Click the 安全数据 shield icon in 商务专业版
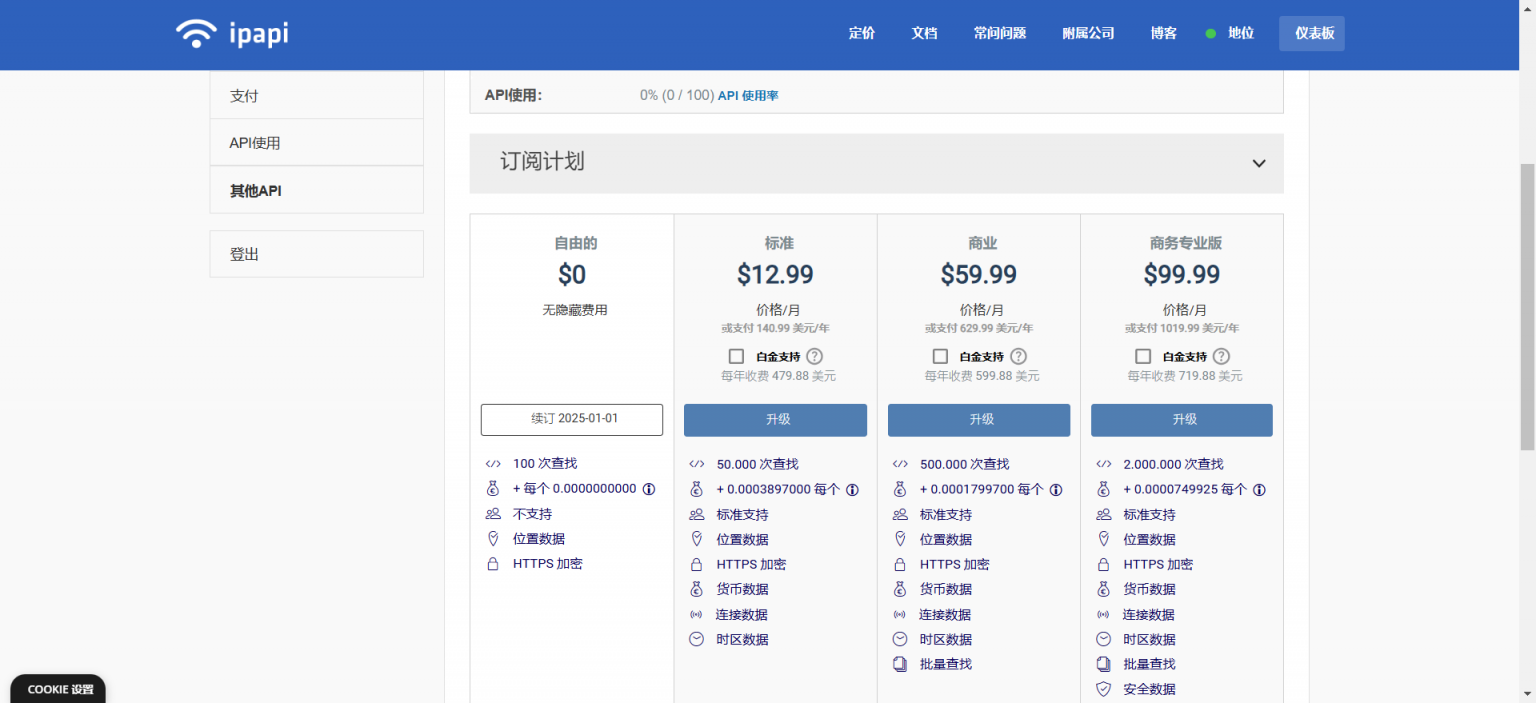 pyautogui.click(x=1103, y=688)
